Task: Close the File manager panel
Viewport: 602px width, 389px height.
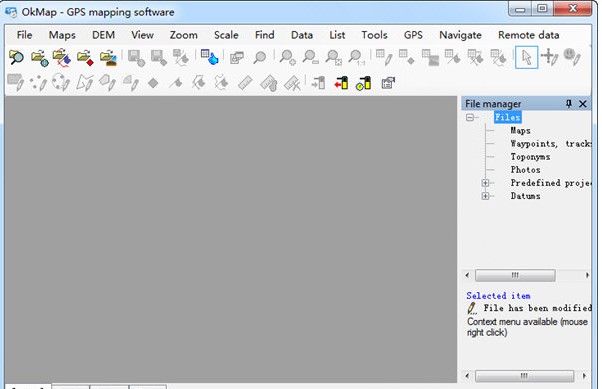Action: pos(582,104)
